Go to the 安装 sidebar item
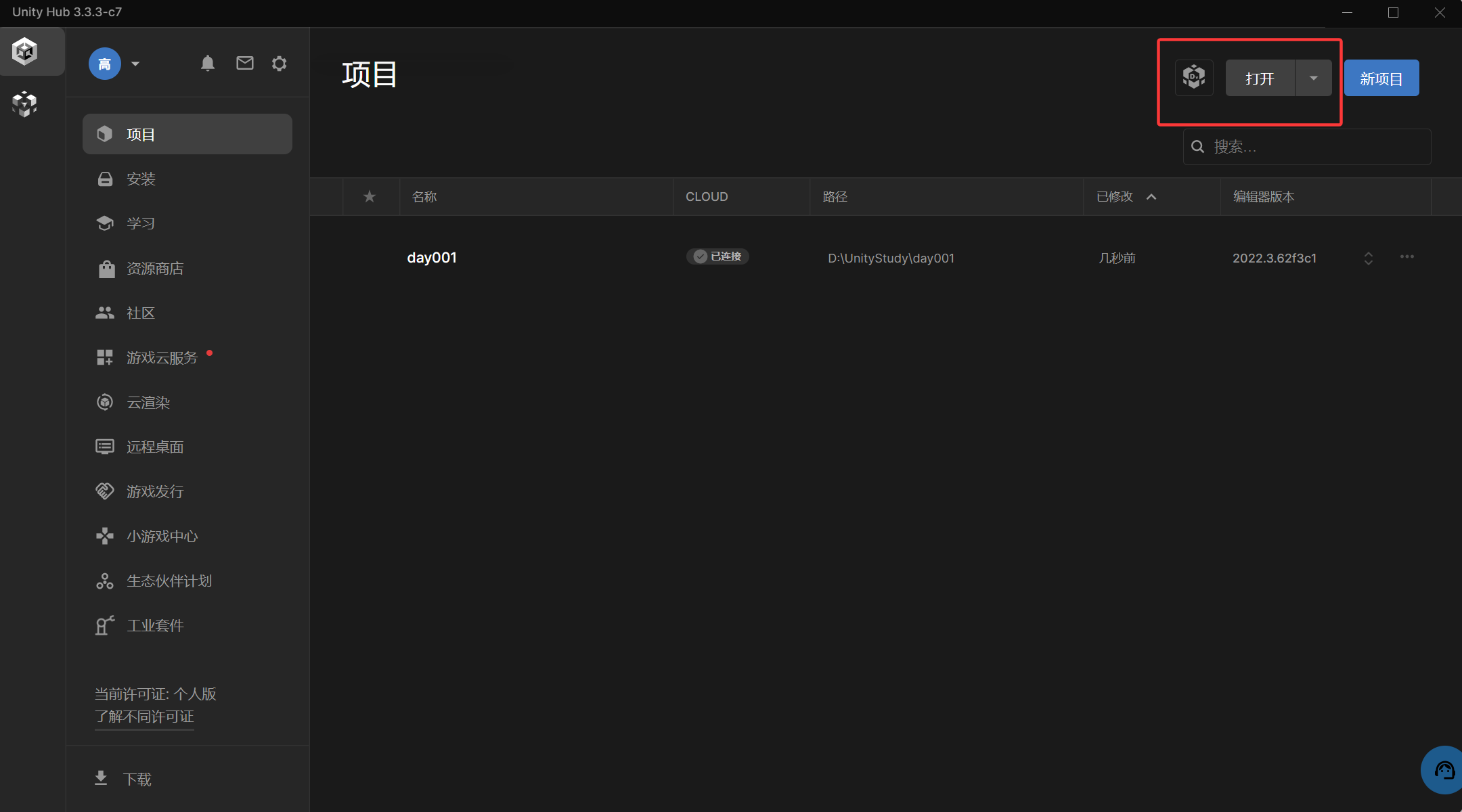Viewport: 1462px width, 812px height. pos(141,179)
